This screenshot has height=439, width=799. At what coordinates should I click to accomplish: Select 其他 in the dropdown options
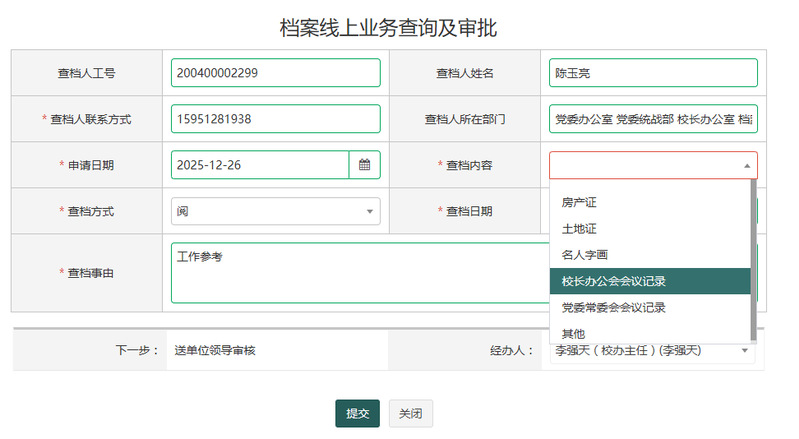[x=573, y=333]
